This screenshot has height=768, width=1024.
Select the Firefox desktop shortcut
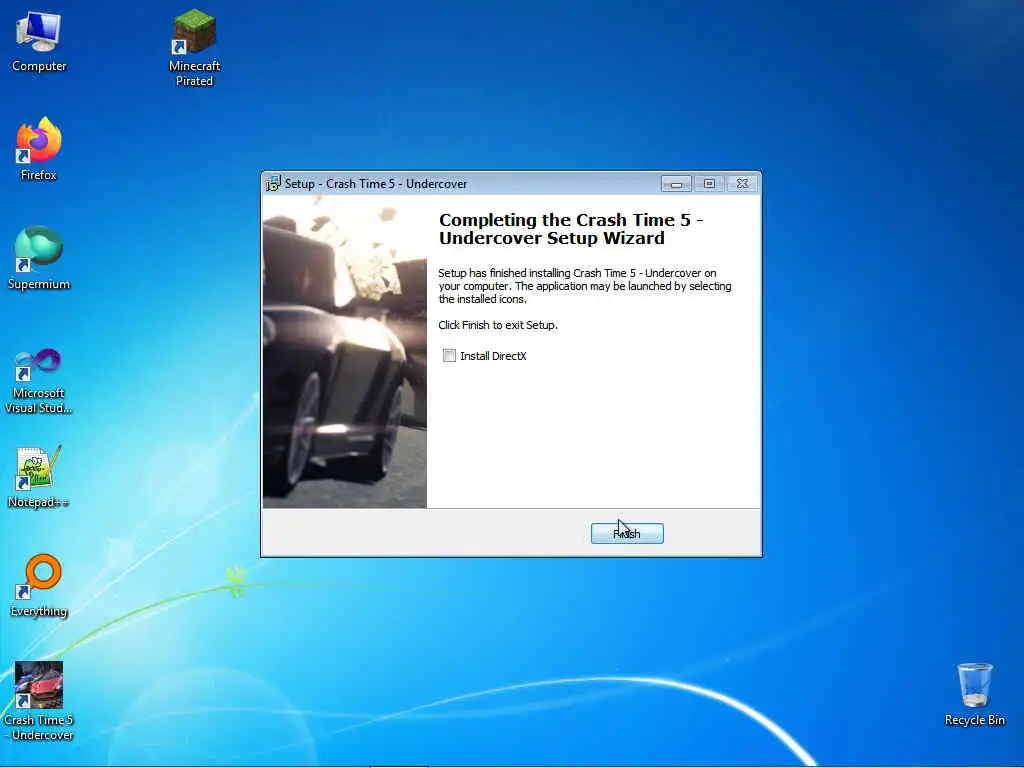point(39,150)
